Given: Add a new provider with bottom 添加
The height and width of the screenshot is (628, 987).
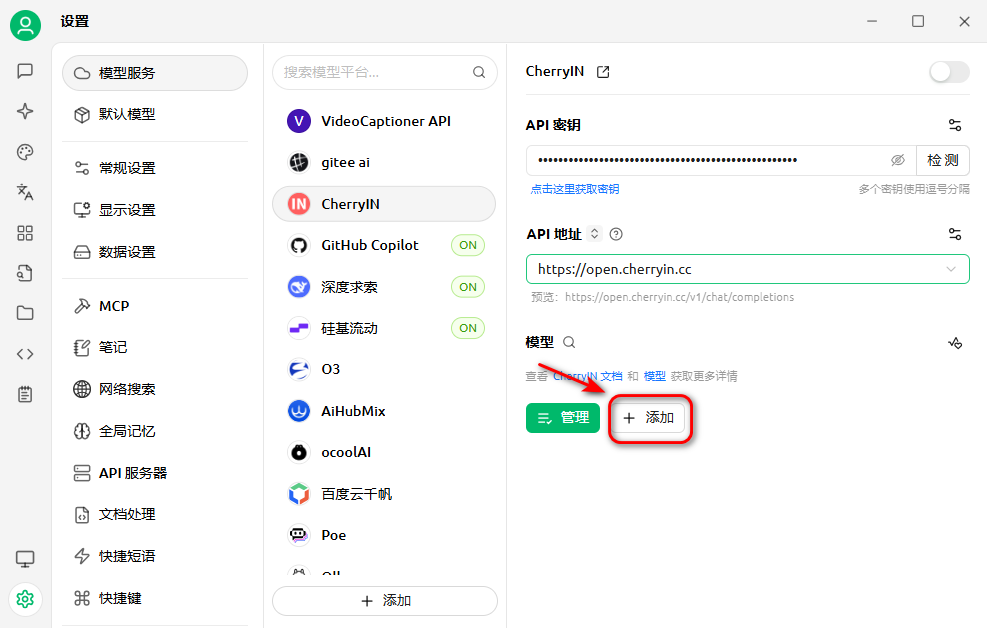Looking at the screenshot, I should tap(385, 601).
